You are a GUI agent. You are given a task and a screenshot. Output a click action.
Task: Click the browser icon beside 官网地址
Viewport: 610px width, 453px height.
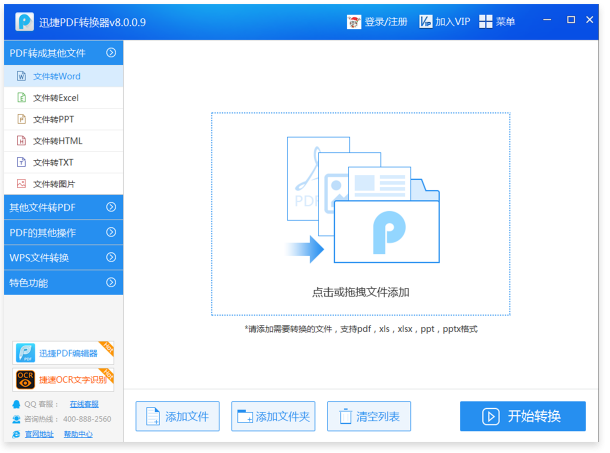16,434
